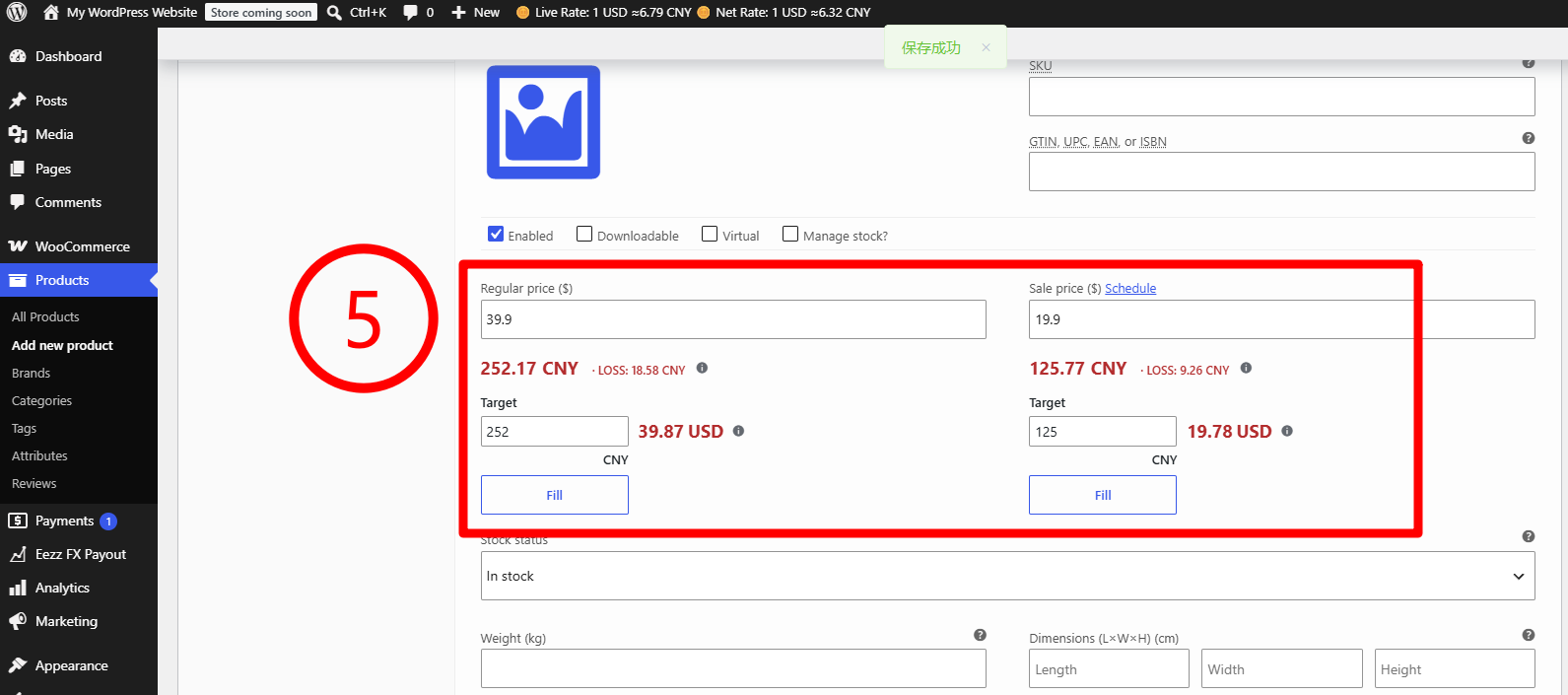
Task: Open Tags submenu item
Action: [24, 428]
